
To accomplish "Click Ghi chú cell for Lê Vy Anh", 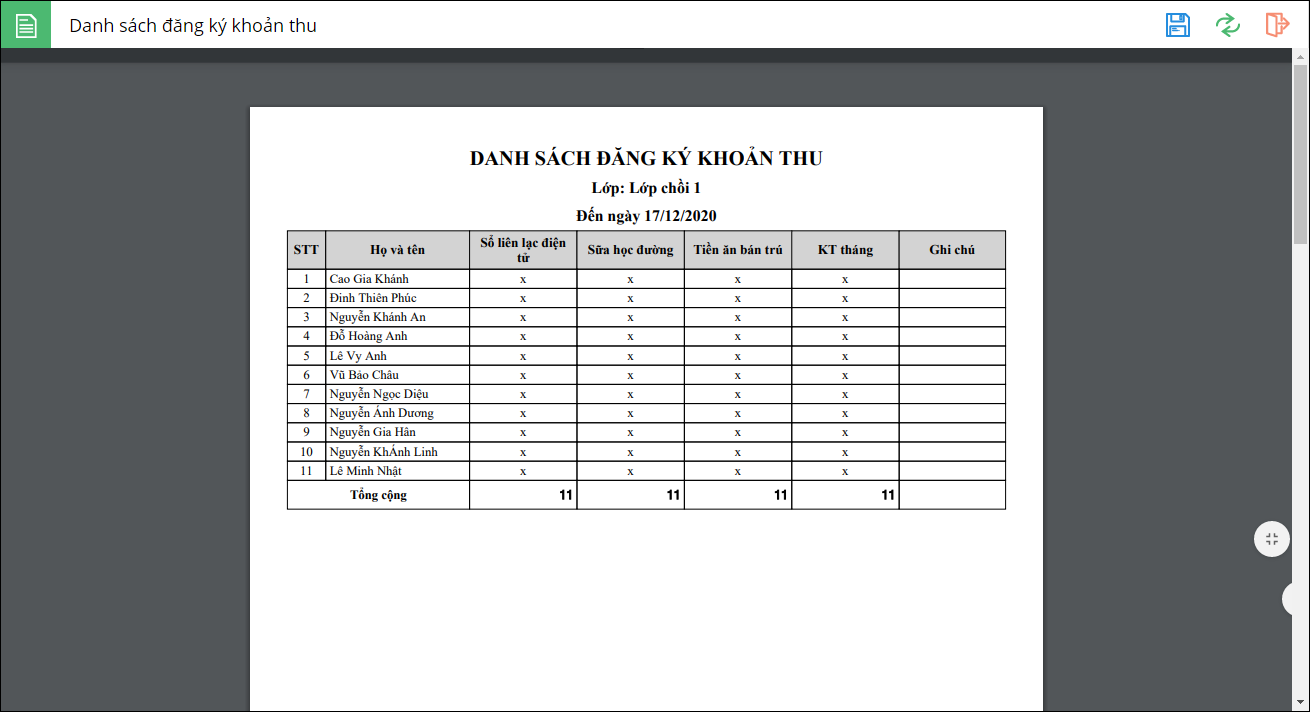I will pyautogui.click(x=952, y=356).
